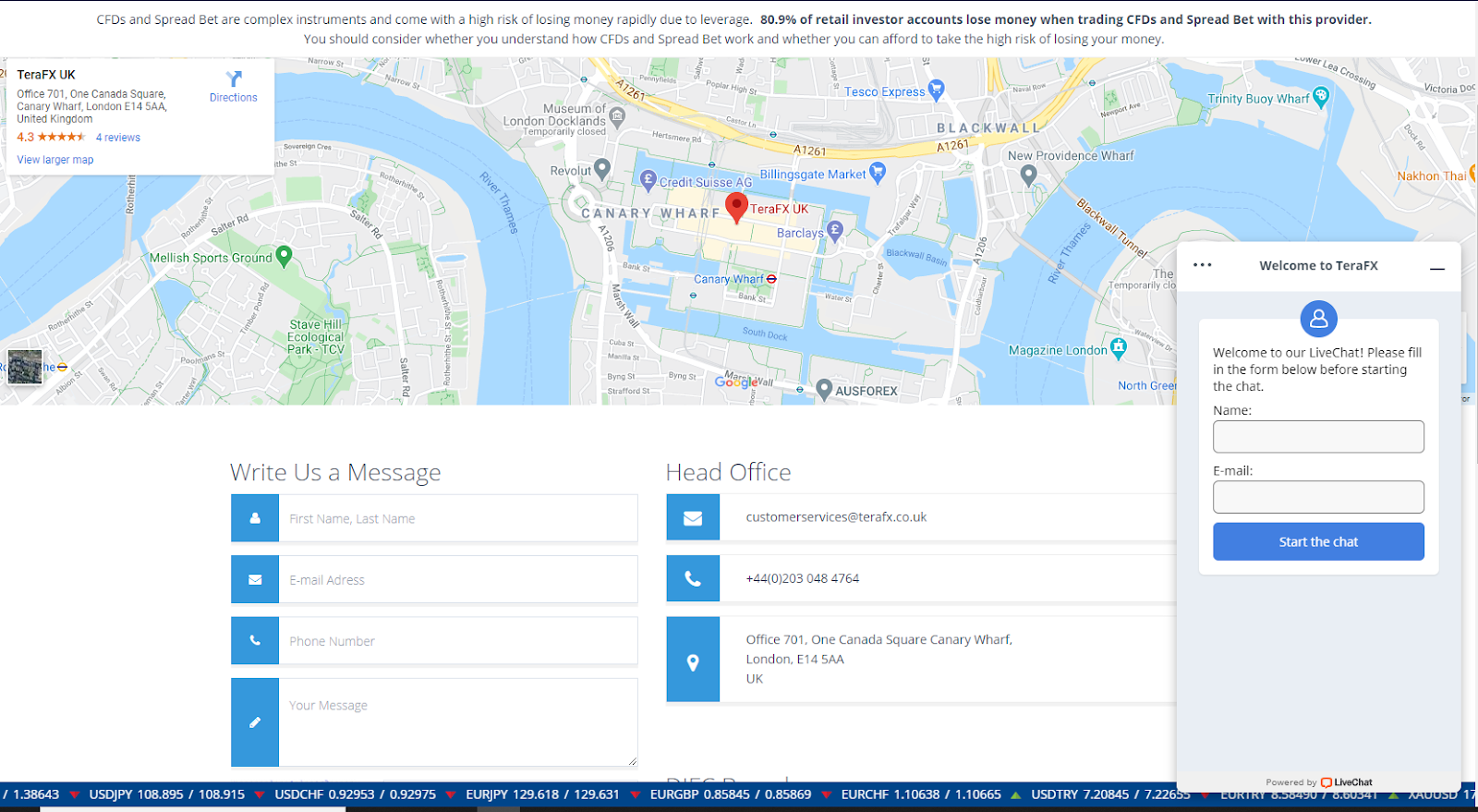
Task: Select Credit Suisse AG map marker
Action: 648,179
